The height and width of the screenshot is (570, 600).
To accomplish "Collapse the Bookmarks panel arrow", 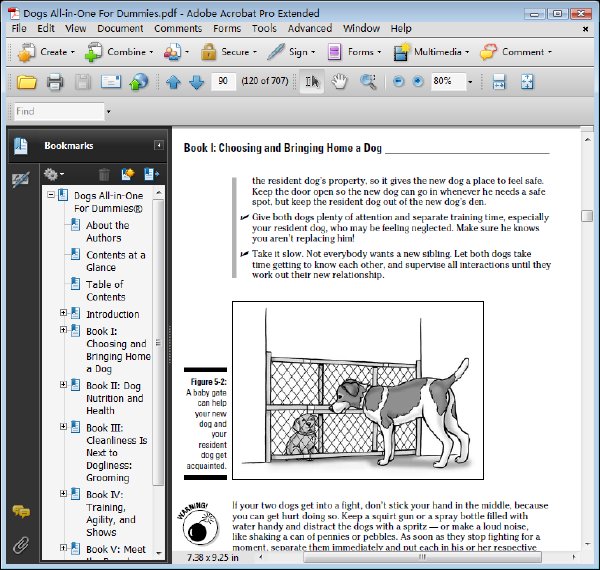I will click(159, 145).
